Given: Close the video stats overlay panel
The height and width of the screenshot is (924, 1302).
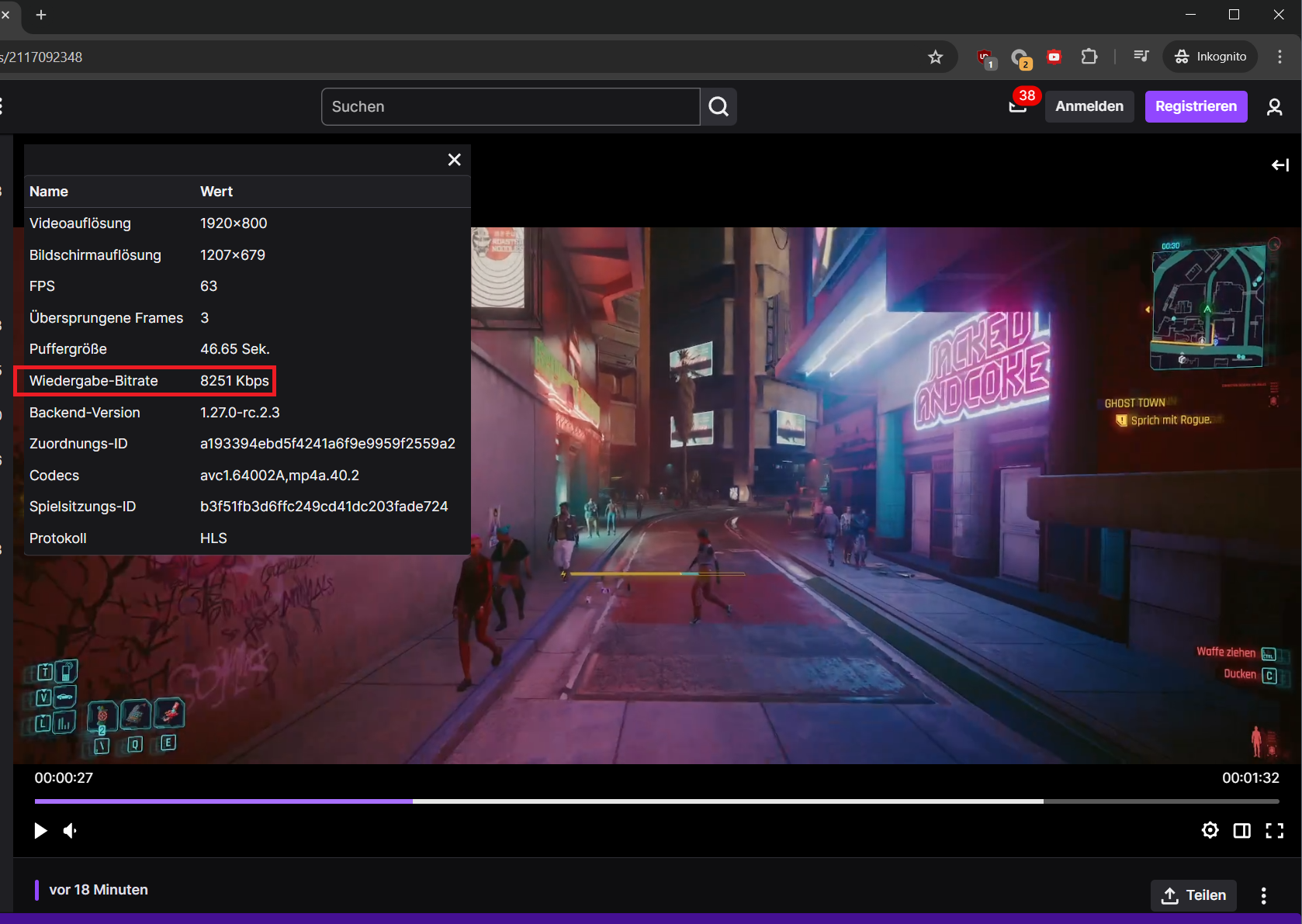Looking at the screenshot, I should (x=454, y=160).
